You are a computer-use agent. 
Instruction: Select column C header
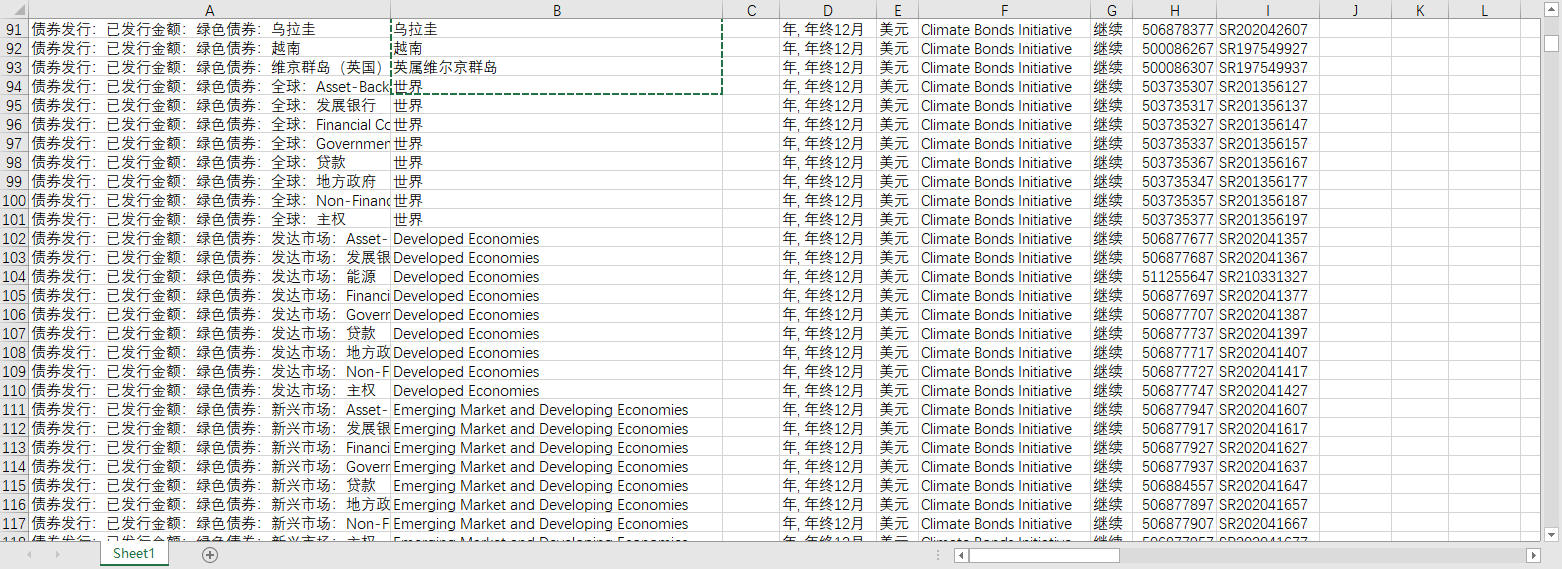751,10
